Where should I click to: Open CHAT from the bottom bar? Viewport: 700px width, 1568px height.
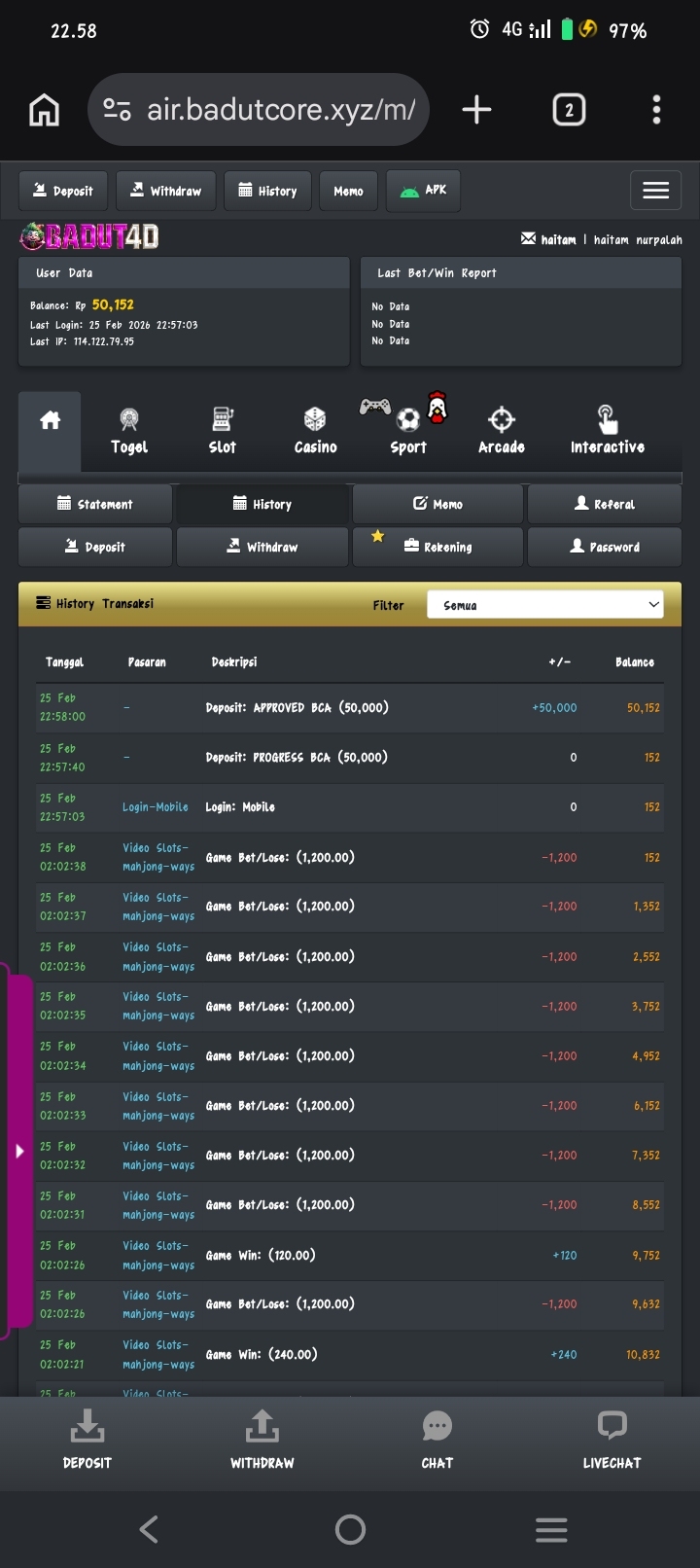[x=437, y=1440]
